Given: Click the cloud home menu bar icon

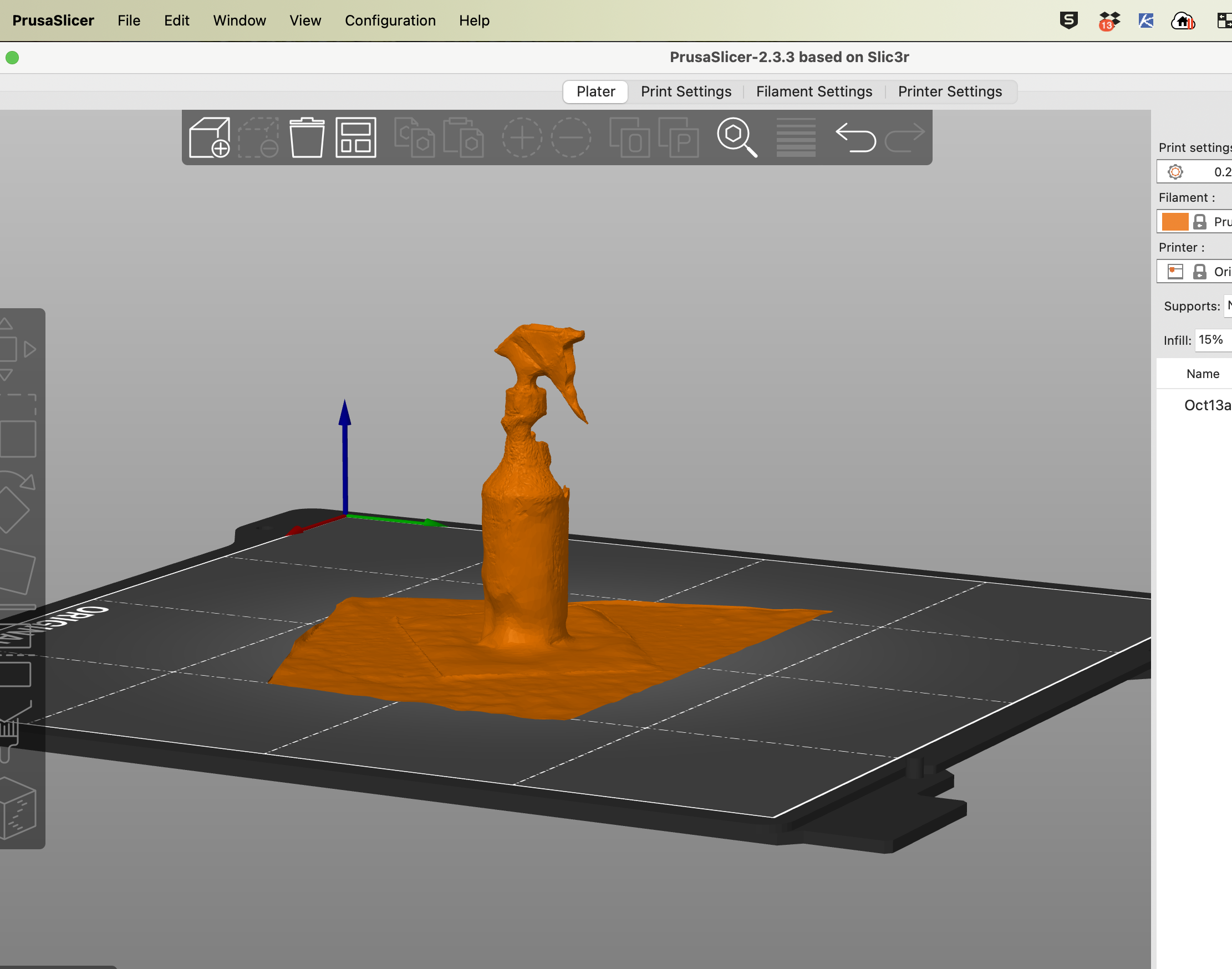Looking at the screenshot, I should pos(1183,21).
